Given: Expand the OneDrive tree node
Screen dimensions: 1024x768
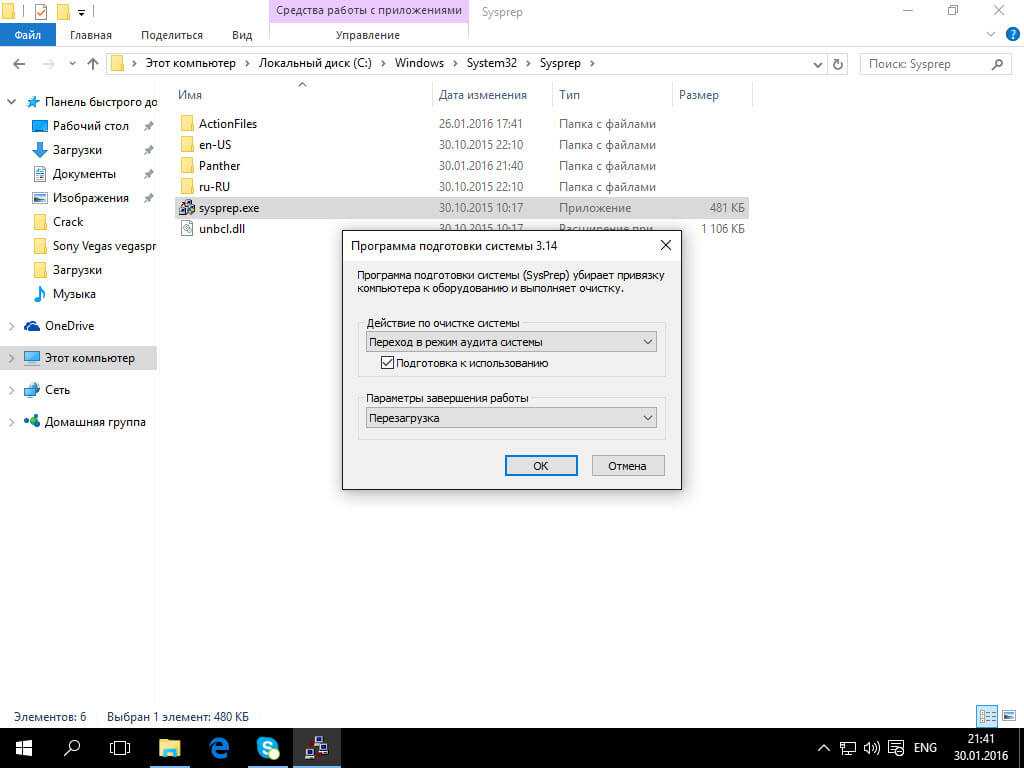Looking at the screenshot, I should [12, 326].
